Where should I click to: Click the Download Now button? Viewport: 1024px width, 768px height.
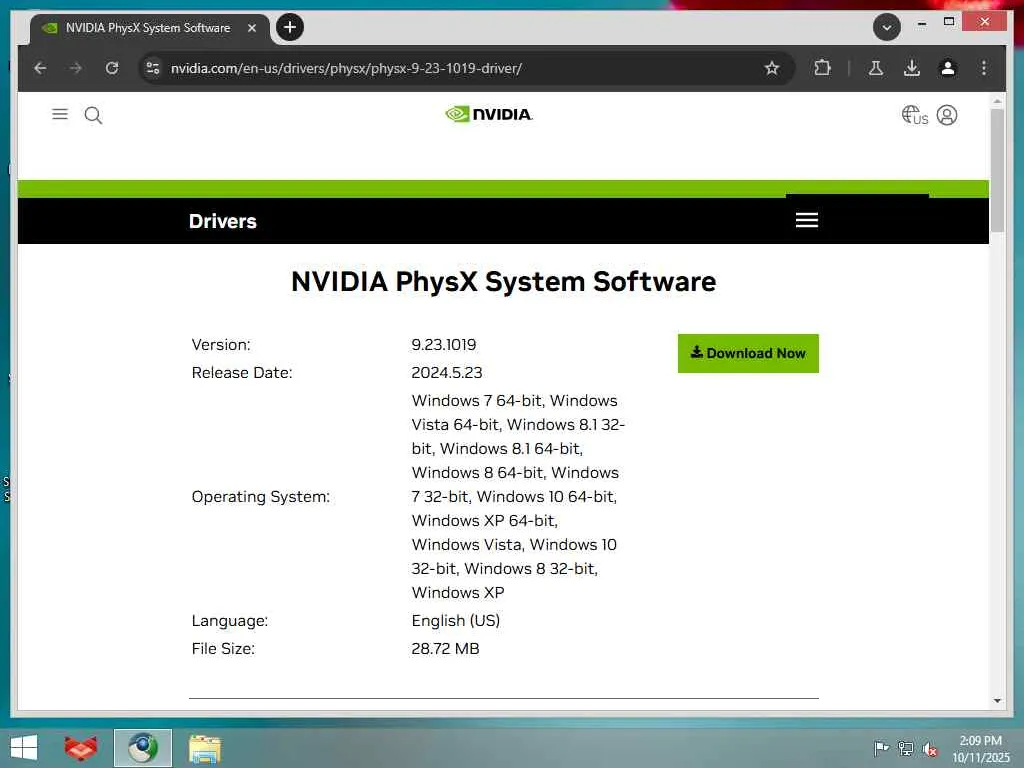748,353
